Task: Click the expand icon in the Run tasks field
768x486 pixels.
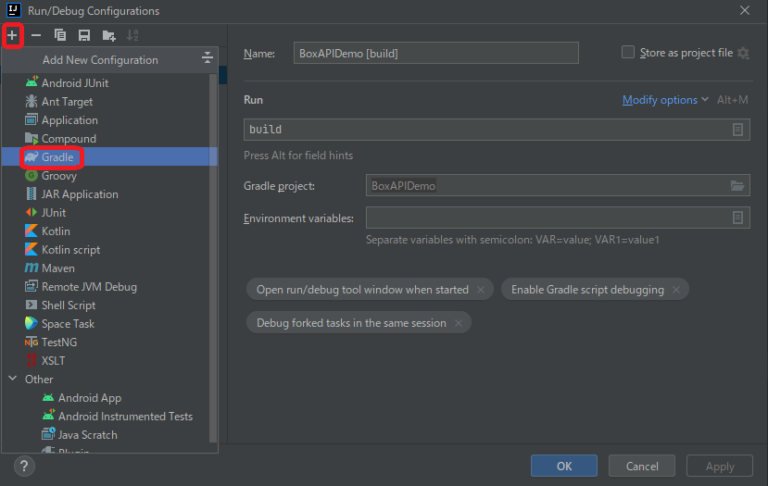Action: point(738,130)
